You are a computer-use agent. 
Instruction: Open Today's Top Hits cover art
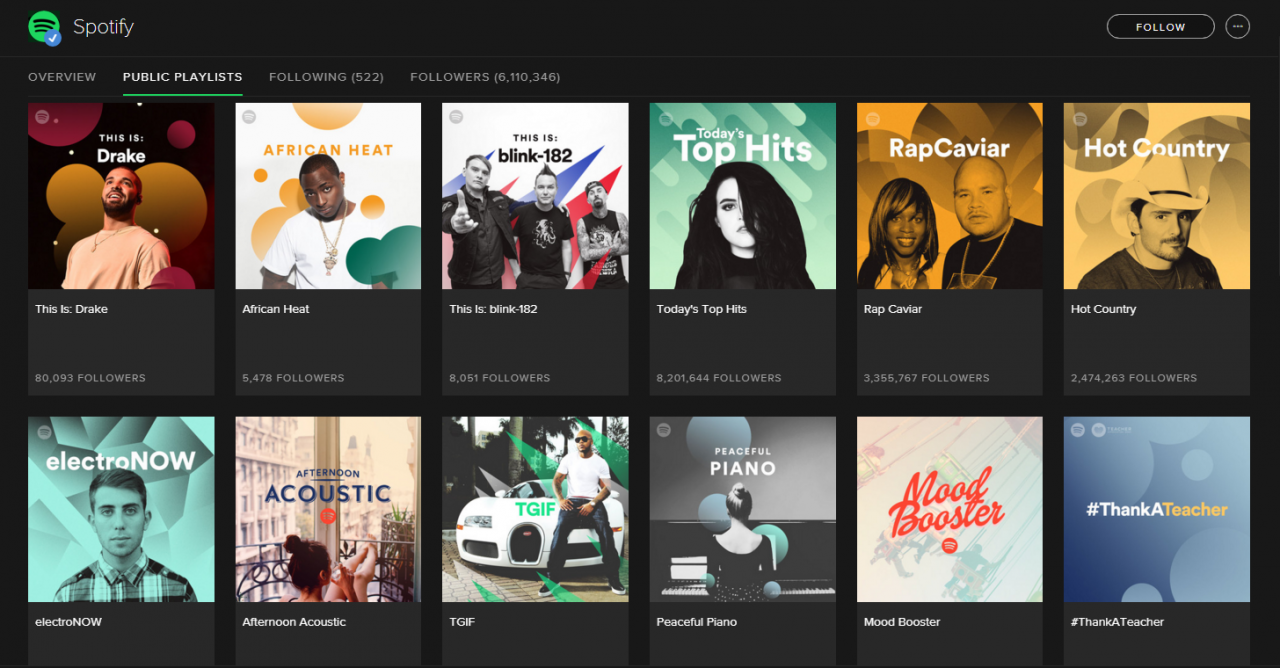[x=742, y=196]
